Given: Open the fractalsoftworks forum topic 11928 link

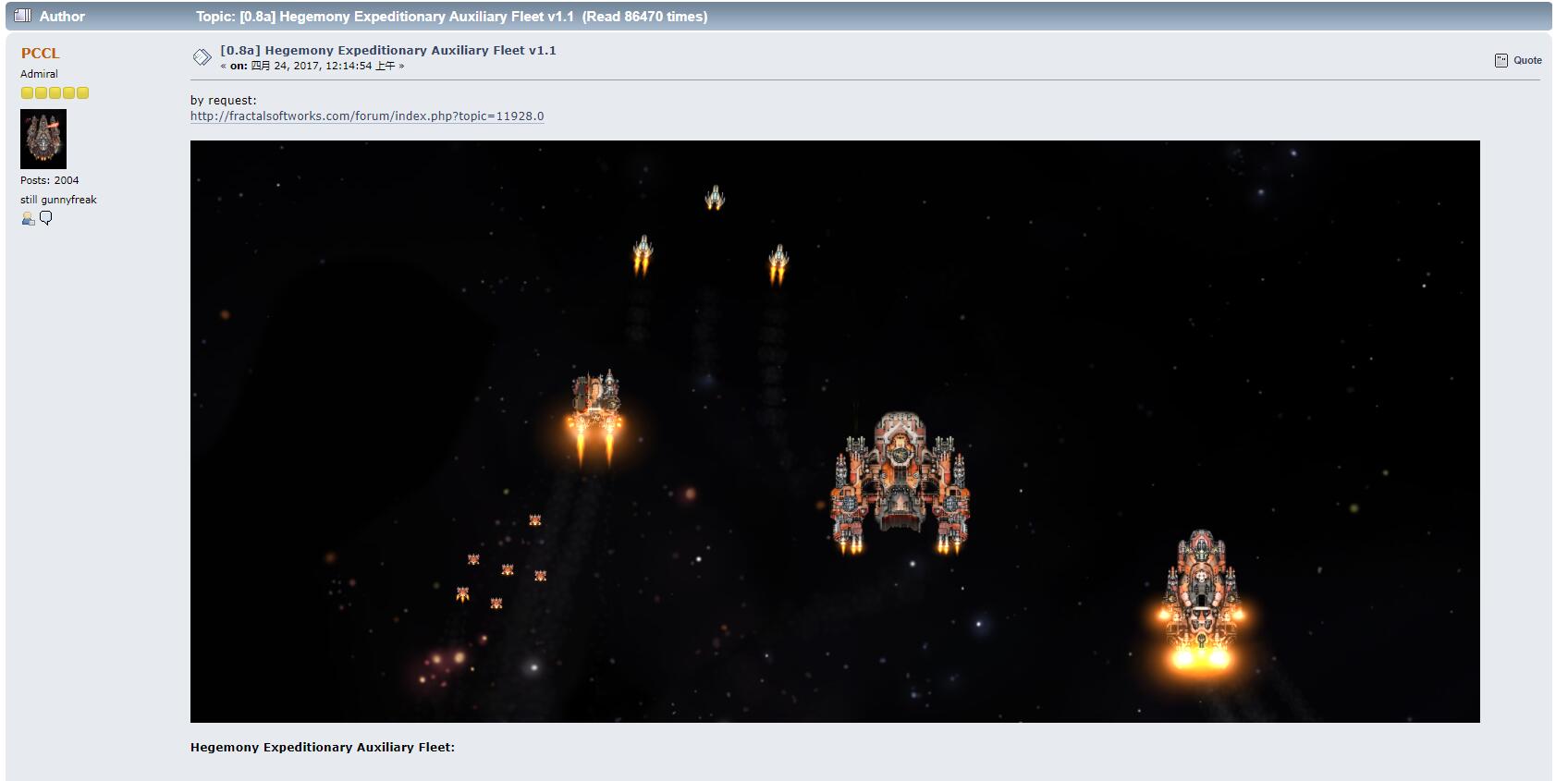Looking at the screenshot, I should tap(367, 116).
